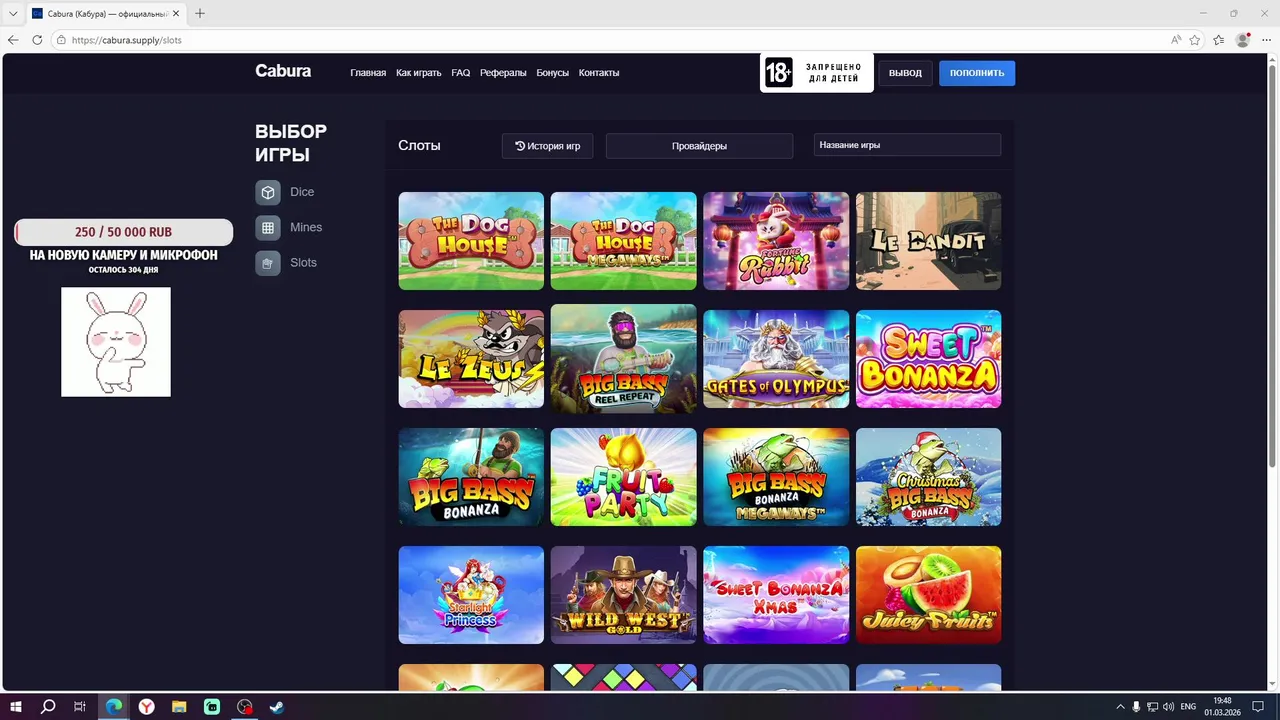Select the Big Bass Bonanza slot
The height and width of the screenshot is (720, 1280).
[471, 477]
